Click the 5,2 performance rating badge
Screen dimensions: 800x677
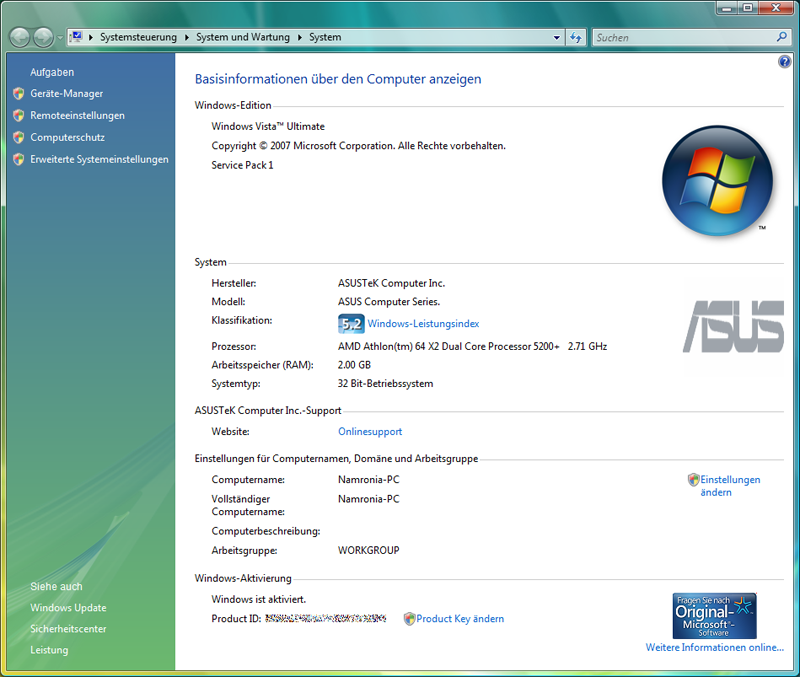tap(350, 323)
